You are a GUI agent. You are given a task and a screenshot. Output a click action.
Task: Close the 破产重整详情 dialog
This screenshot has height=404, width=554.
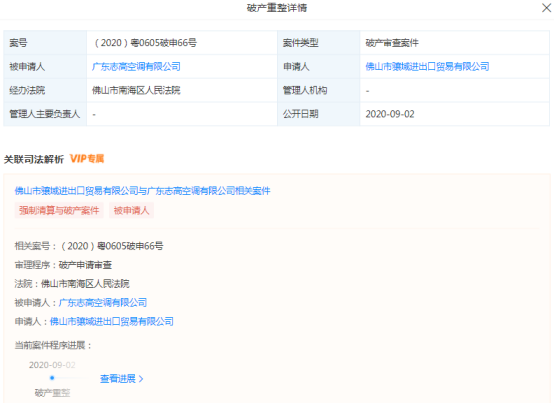[546, 8]
